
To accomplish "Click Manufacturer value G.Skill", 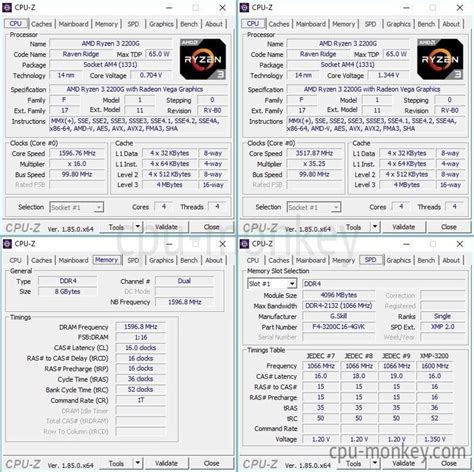I will (x=339, y=316).
